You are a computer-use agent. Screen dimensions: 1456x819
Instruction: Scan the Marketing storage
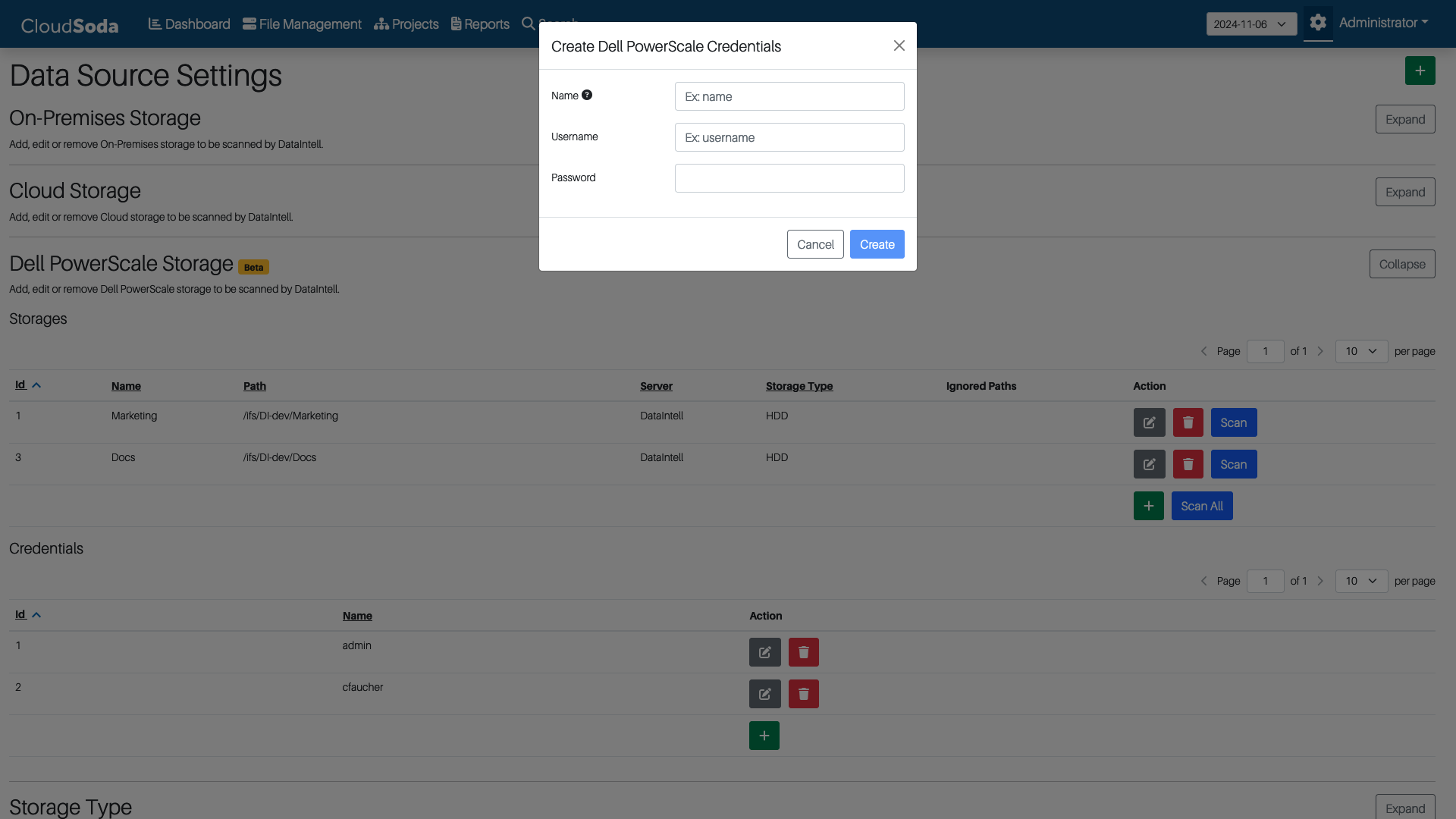pyautogui.click(x=1233, y=422)
